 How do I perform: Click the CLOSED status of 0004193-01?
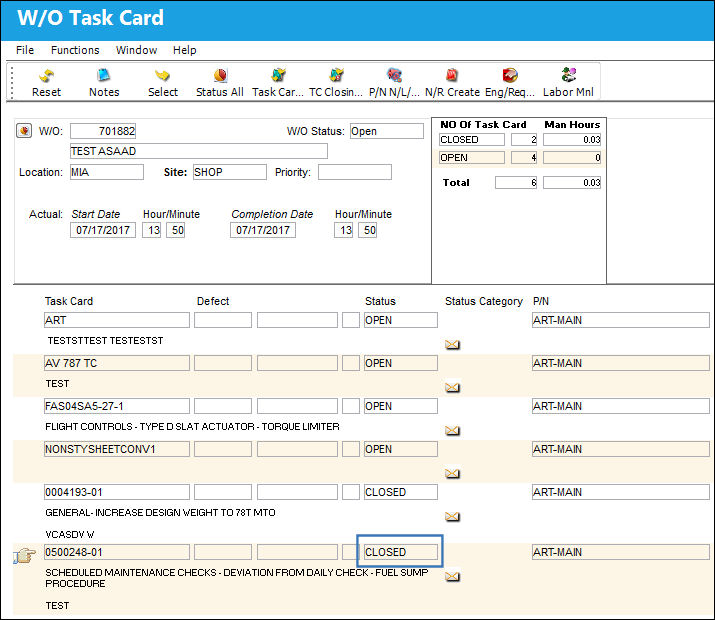[401, 492]
